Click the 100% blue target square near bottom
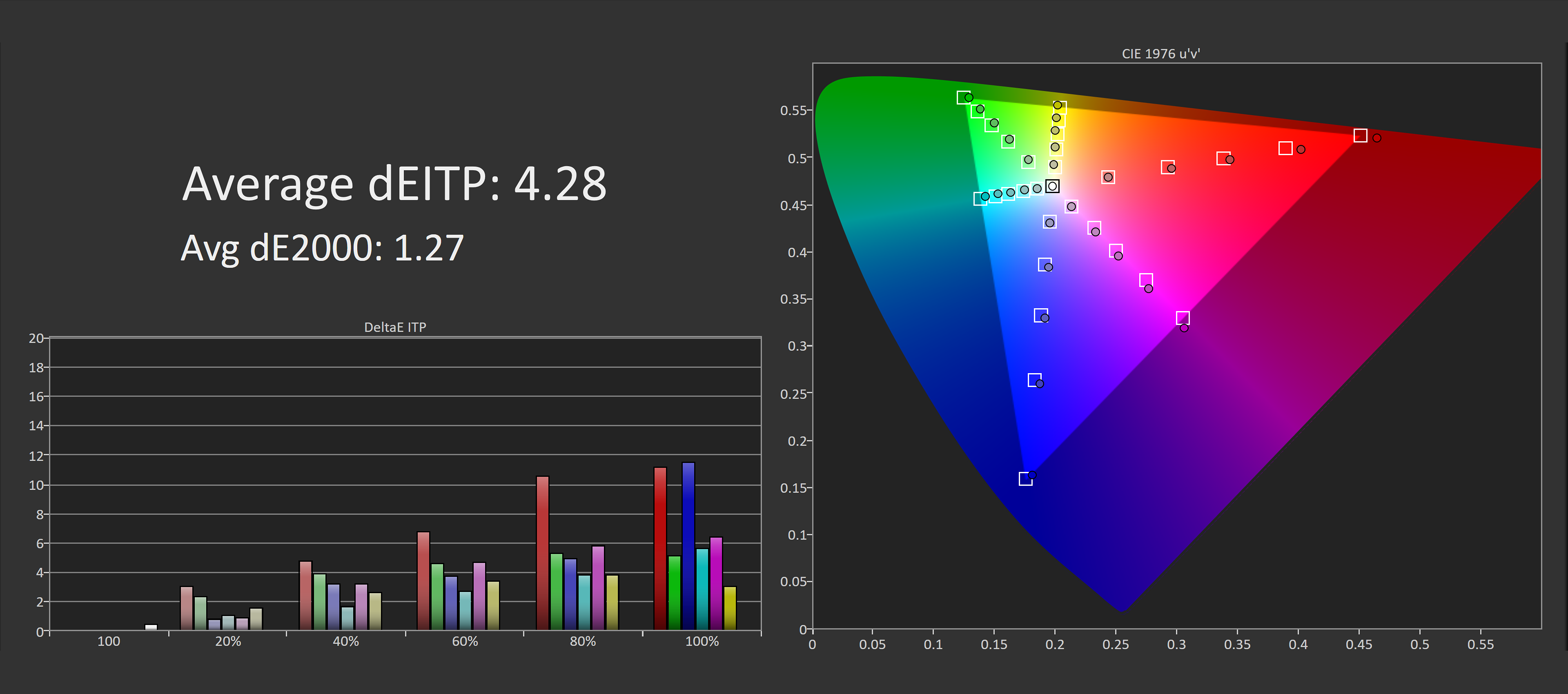 (x=1026, y=479)
